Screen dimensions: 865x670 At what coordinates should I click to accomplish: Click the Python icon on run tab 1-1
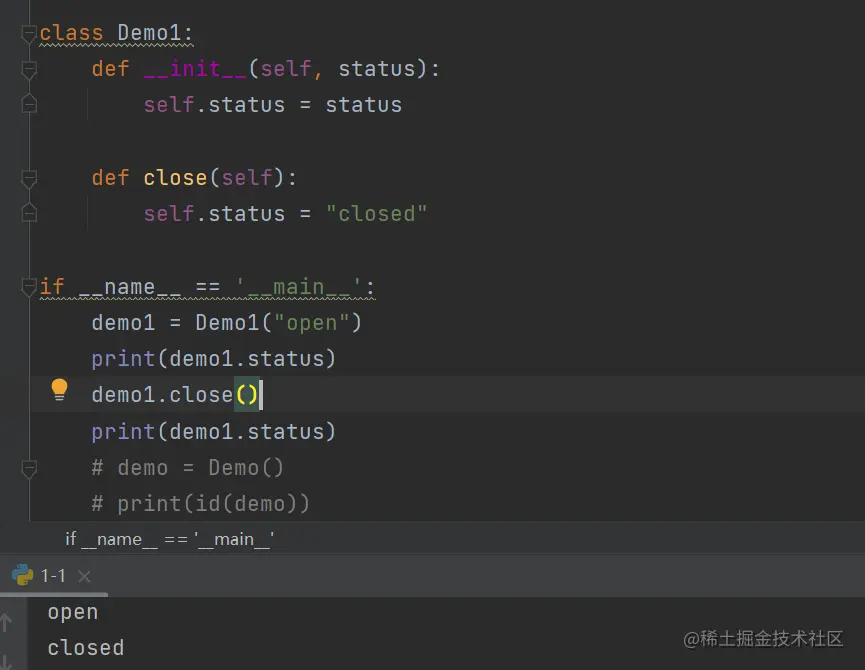point(23,575)
